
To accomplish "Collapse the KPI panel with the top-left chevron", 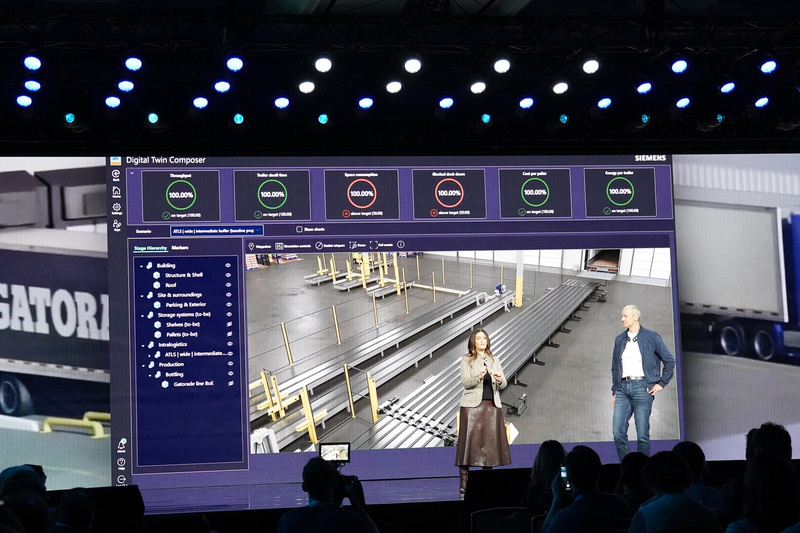I will (132, 173).
